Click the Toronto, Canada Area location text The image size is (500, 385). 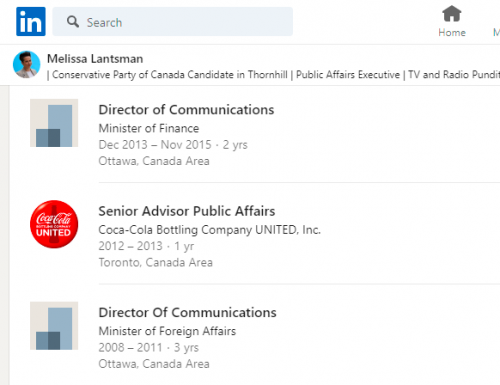pos(155,262)
